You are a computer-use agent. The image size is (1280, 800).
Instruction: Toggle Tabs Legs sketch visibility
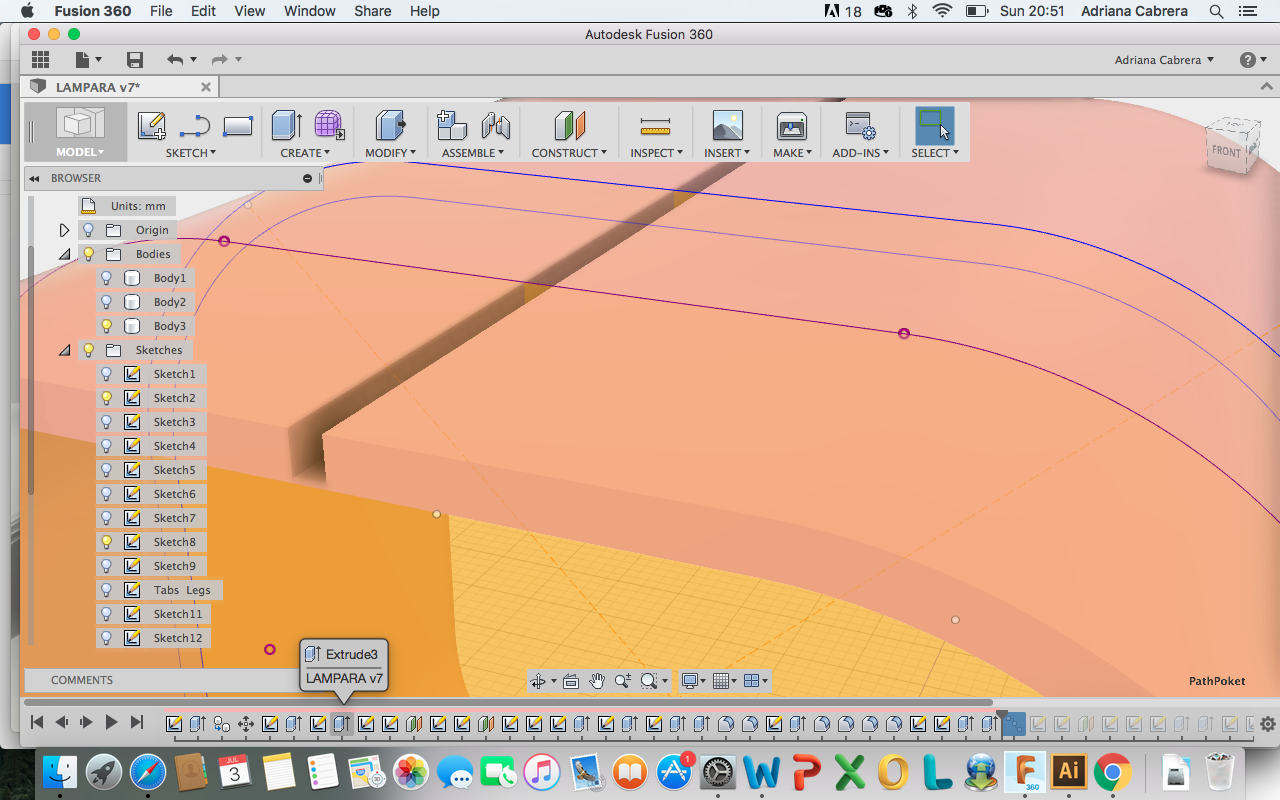tap(107, 590)
